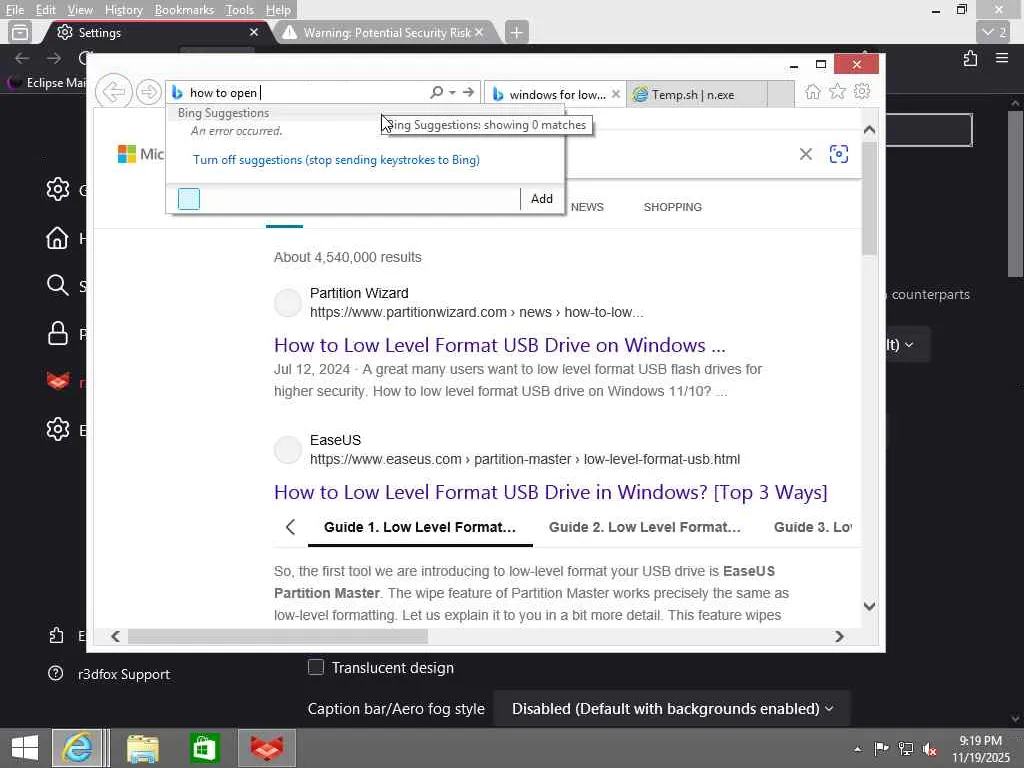This screenshot has width=1024, height=768.
Task: Open the Bookmarks menu in r3dfox
Action: coord(184,10)
